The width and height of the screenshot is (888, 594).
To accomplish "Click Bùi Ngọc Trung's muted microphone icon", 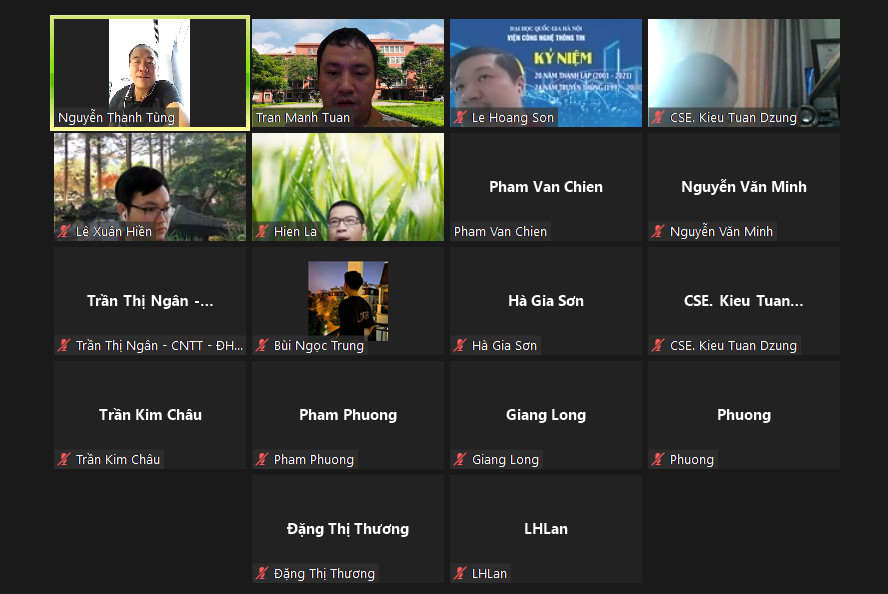I will click(262, 345).
